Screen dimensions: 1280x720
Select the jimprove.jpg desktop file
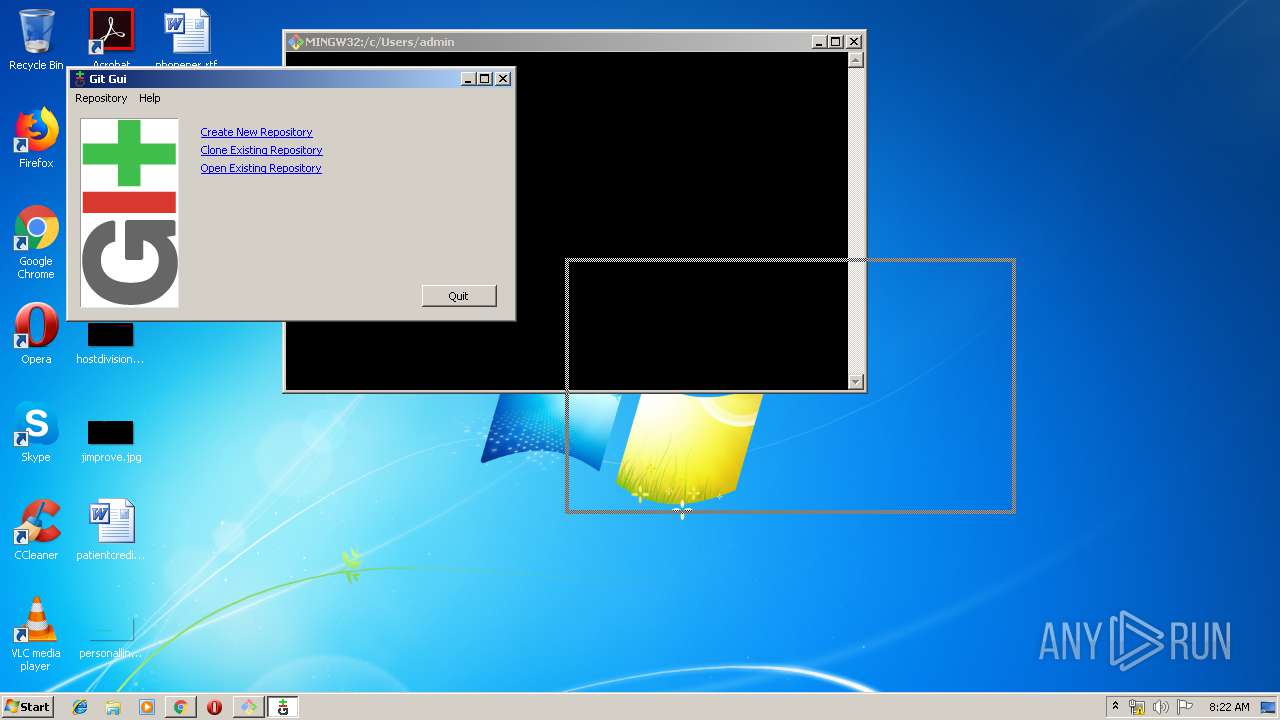110,440
